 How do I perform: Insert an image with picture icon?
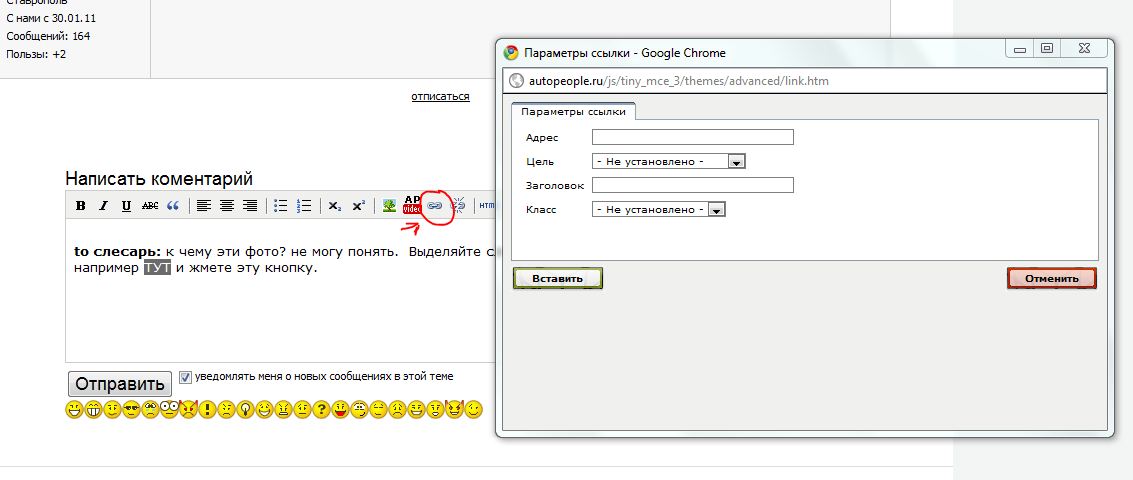pyautogui.click(x=389, y=206)
